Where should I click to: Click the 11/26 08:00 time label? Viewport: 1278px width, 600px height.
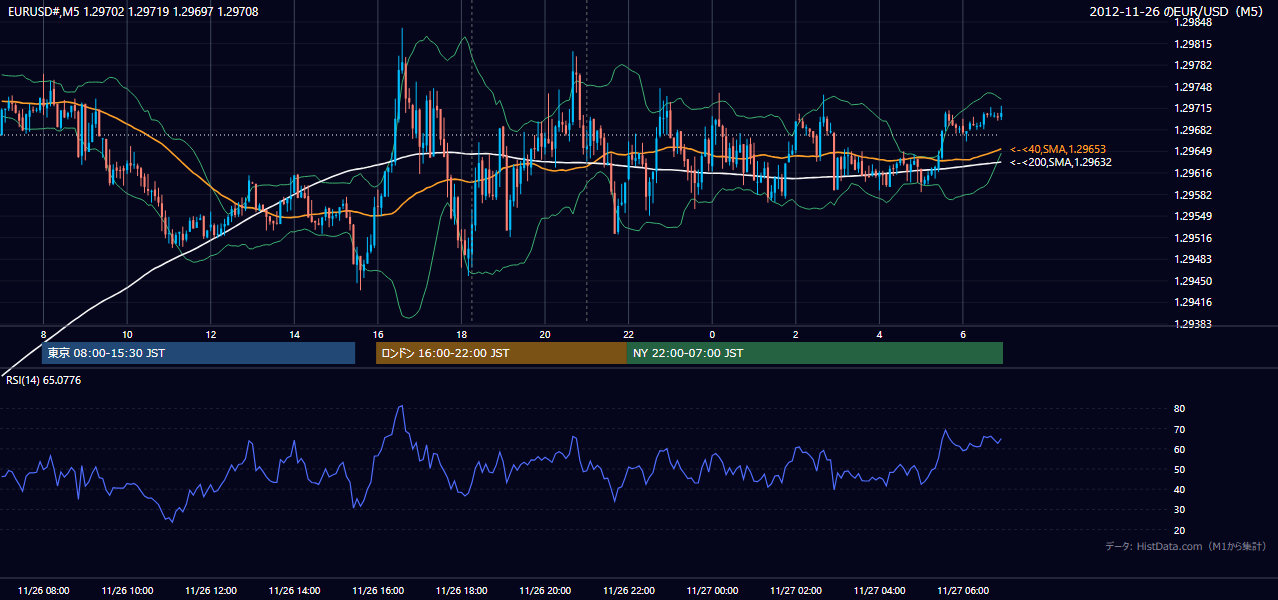(43, 590)
